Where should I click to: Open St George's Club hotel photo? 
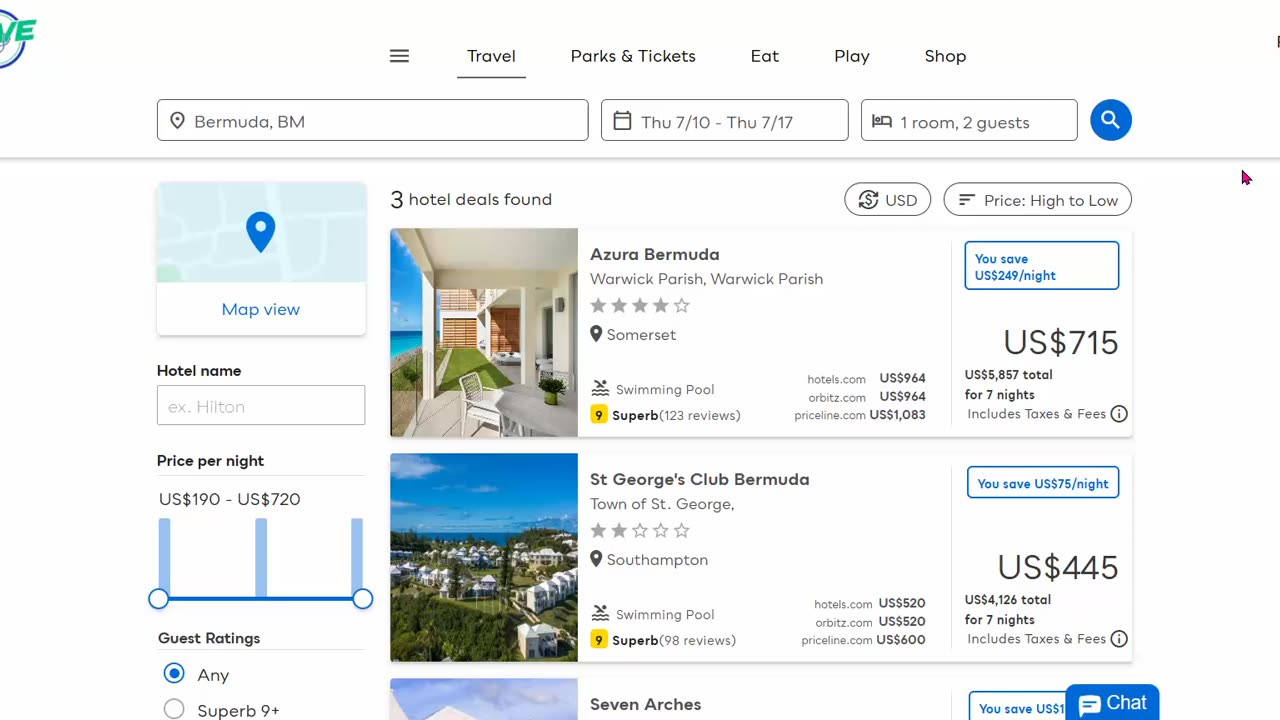(x=484, y=558)
